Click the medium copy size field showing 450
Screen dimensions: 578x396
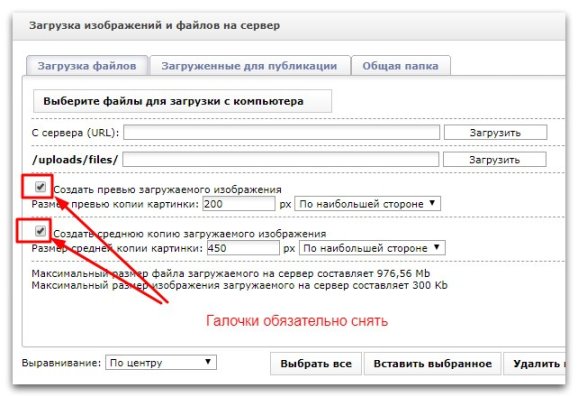(x=243, y=248)
